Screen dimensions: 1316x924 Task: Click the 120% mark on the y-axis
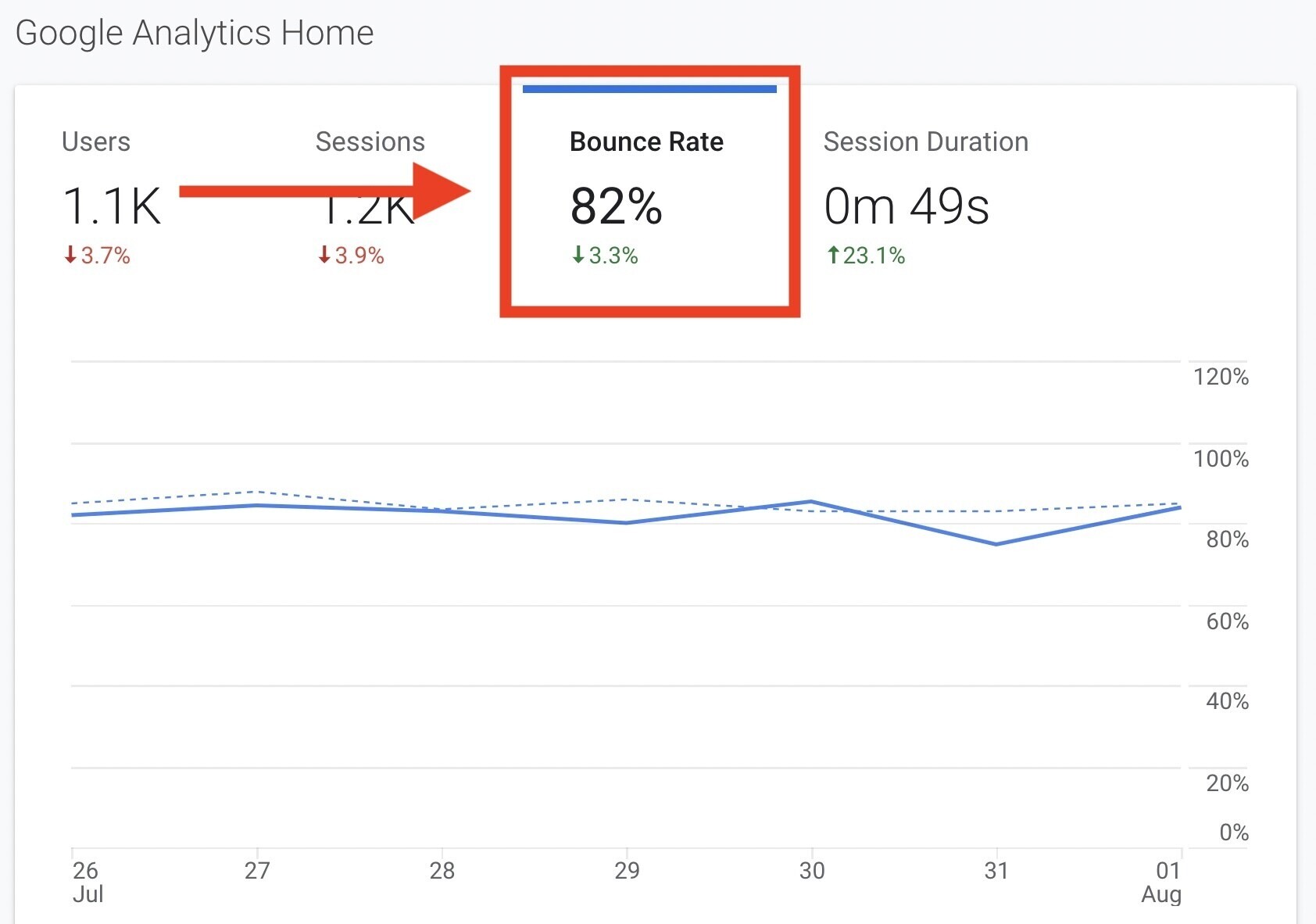pyautogui.click(x=1220, y=378)
